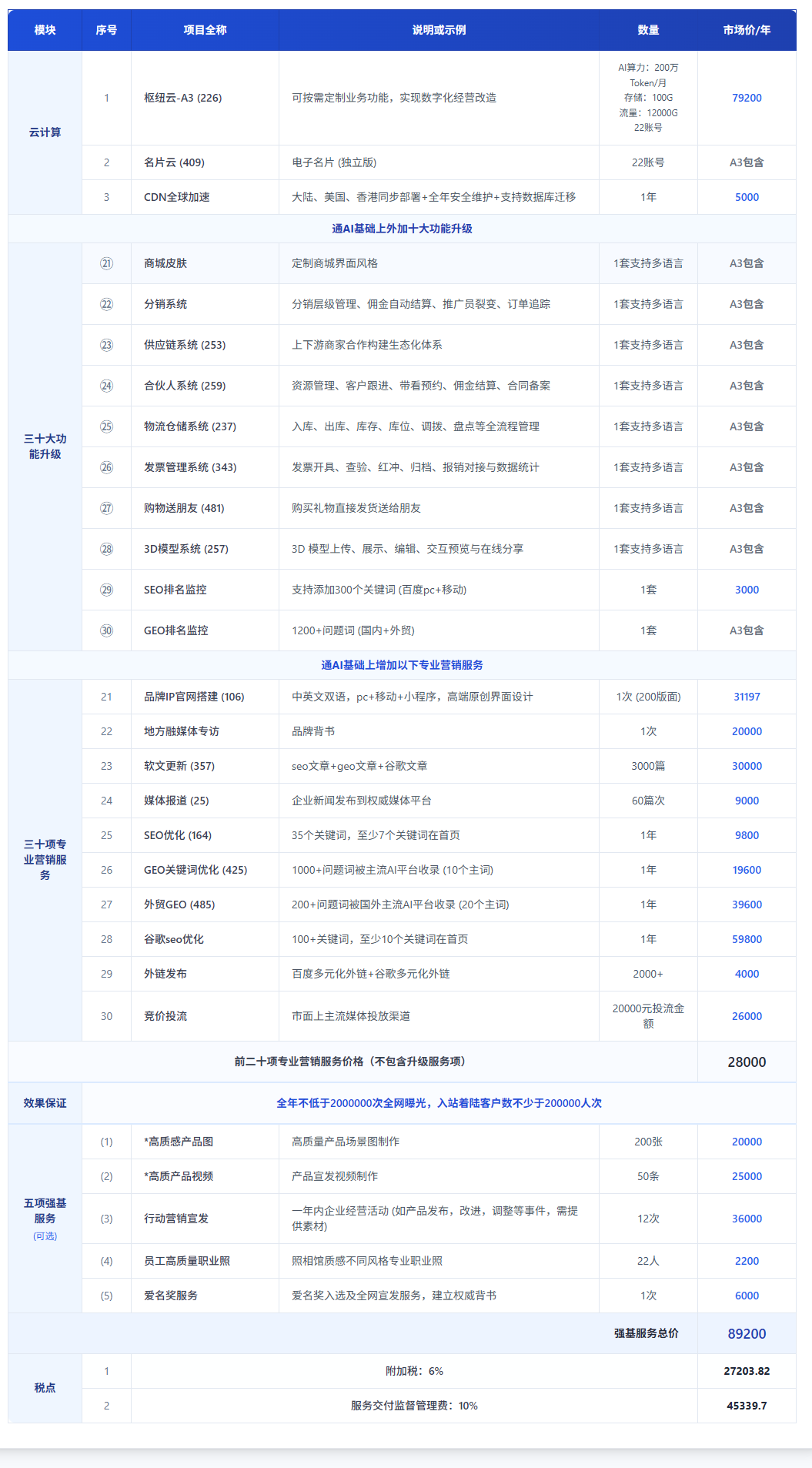Click the 79200 price for 枢纽云-A3
The image size is (812, 1468).
point(747,98)
